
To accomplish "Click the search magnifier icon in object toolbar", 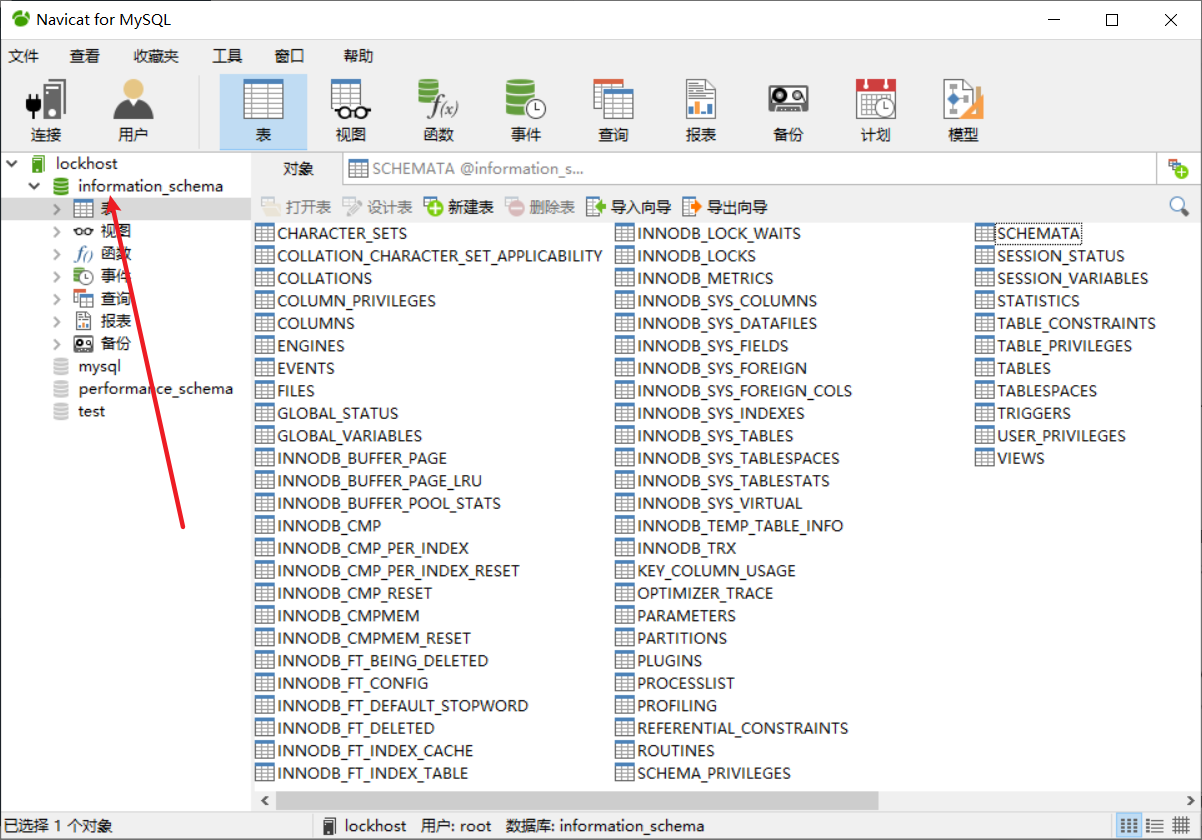I will pos(1179,207).
